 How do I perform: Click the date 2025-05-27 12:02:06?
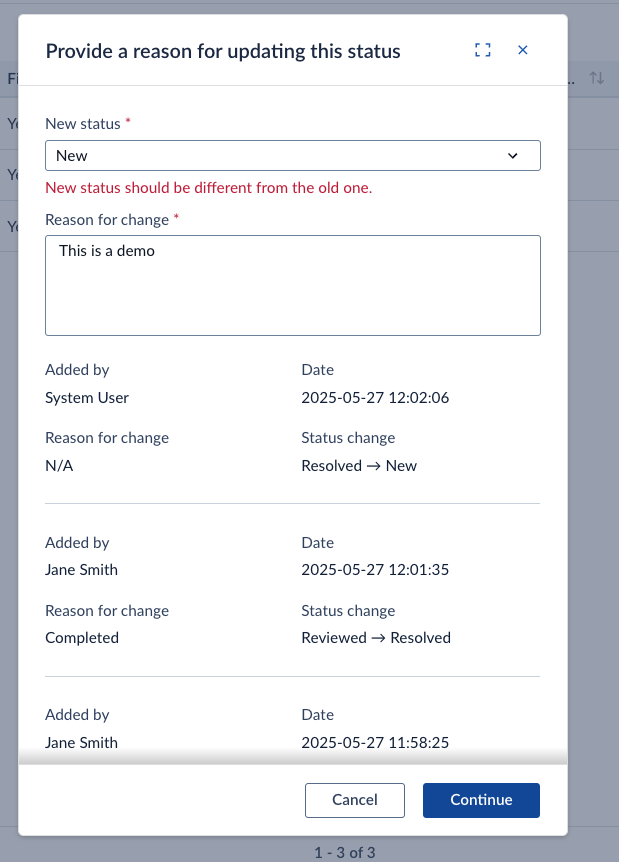click(x=375, y=397)
